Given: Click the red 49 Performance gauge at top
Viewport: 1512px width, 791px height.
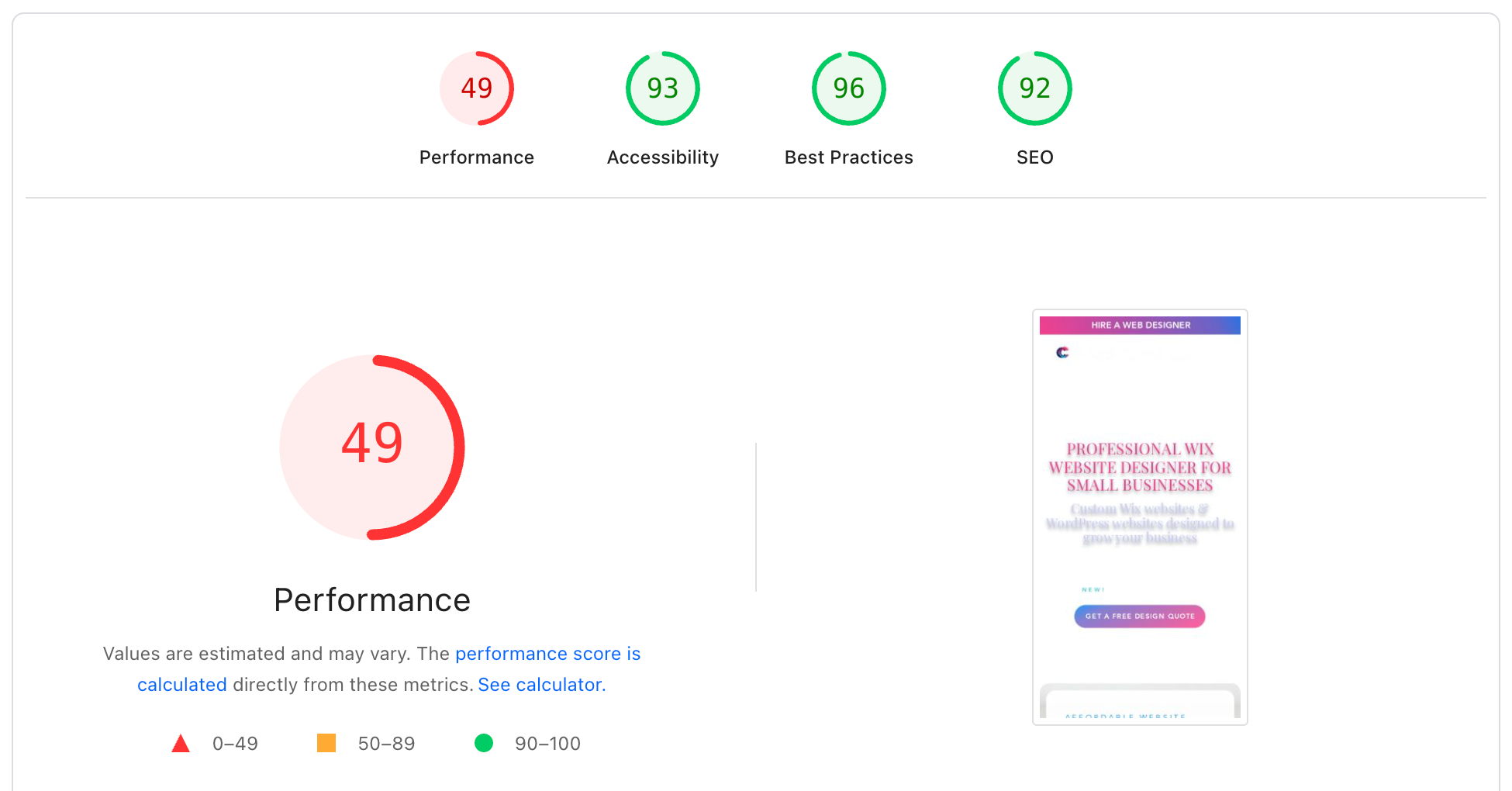Looking at the screenshot, I should 476,88.
